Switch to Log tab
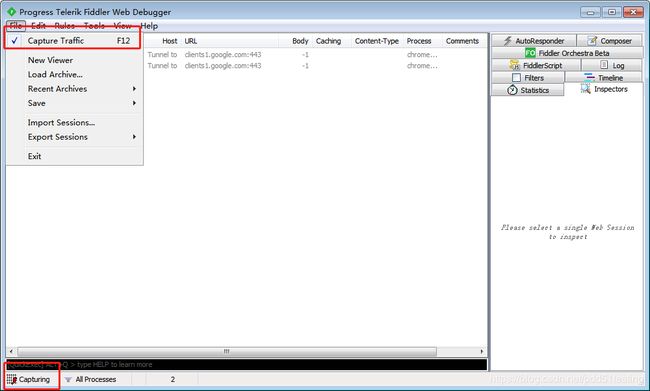The width and height of the screenshot is (650, 391). click(x=612, y=66)
